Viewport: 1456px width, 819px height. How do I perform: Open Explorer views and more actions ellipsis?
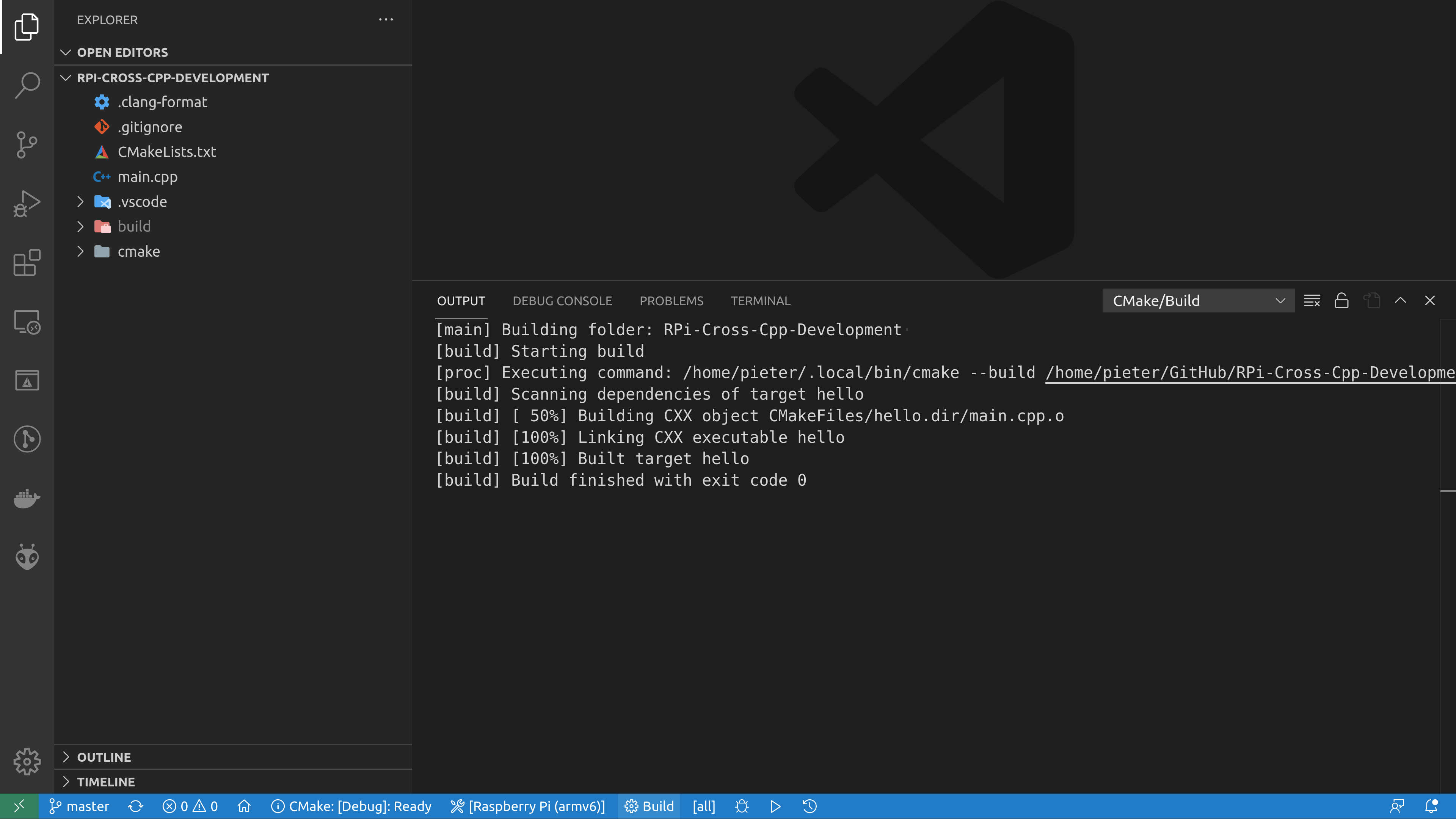point(386,20)
